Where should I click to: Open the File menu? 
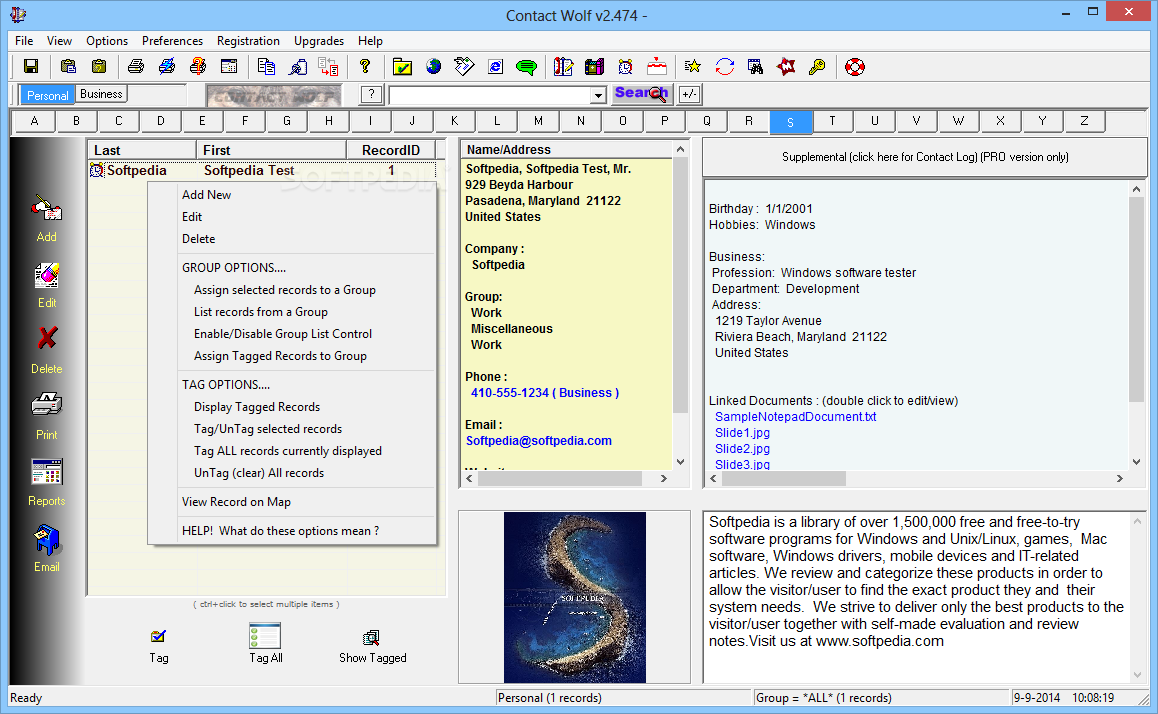[x=24, y=41]
